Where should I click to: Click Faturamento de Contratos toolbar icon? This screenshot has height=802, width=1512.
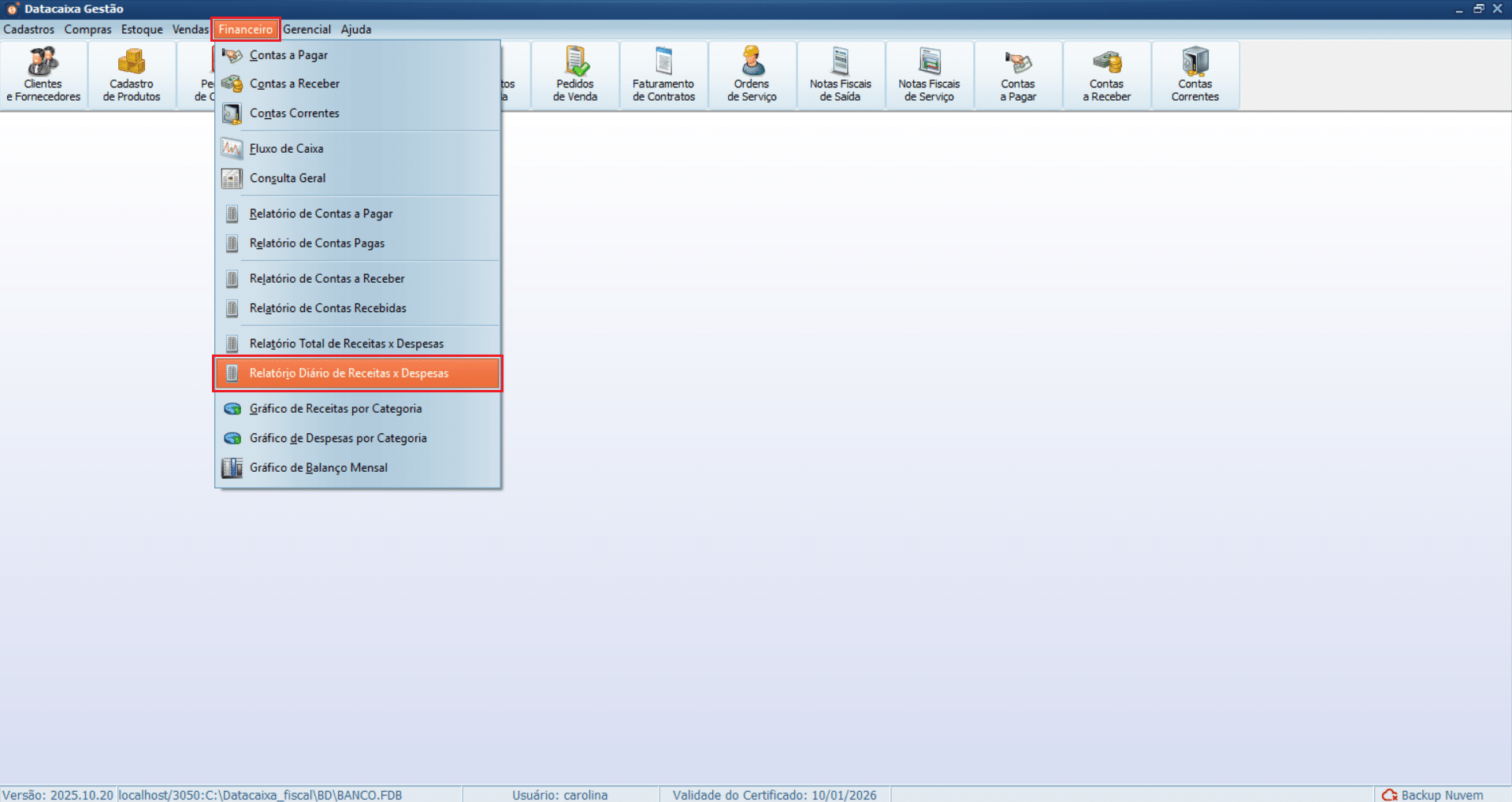[663, 75]
